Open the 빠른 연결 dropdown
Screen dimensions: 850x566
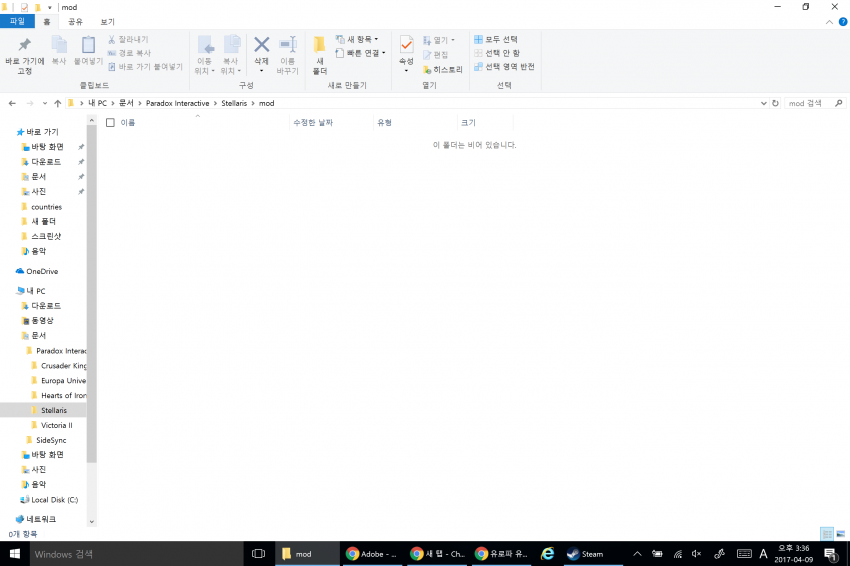point(360,53)
